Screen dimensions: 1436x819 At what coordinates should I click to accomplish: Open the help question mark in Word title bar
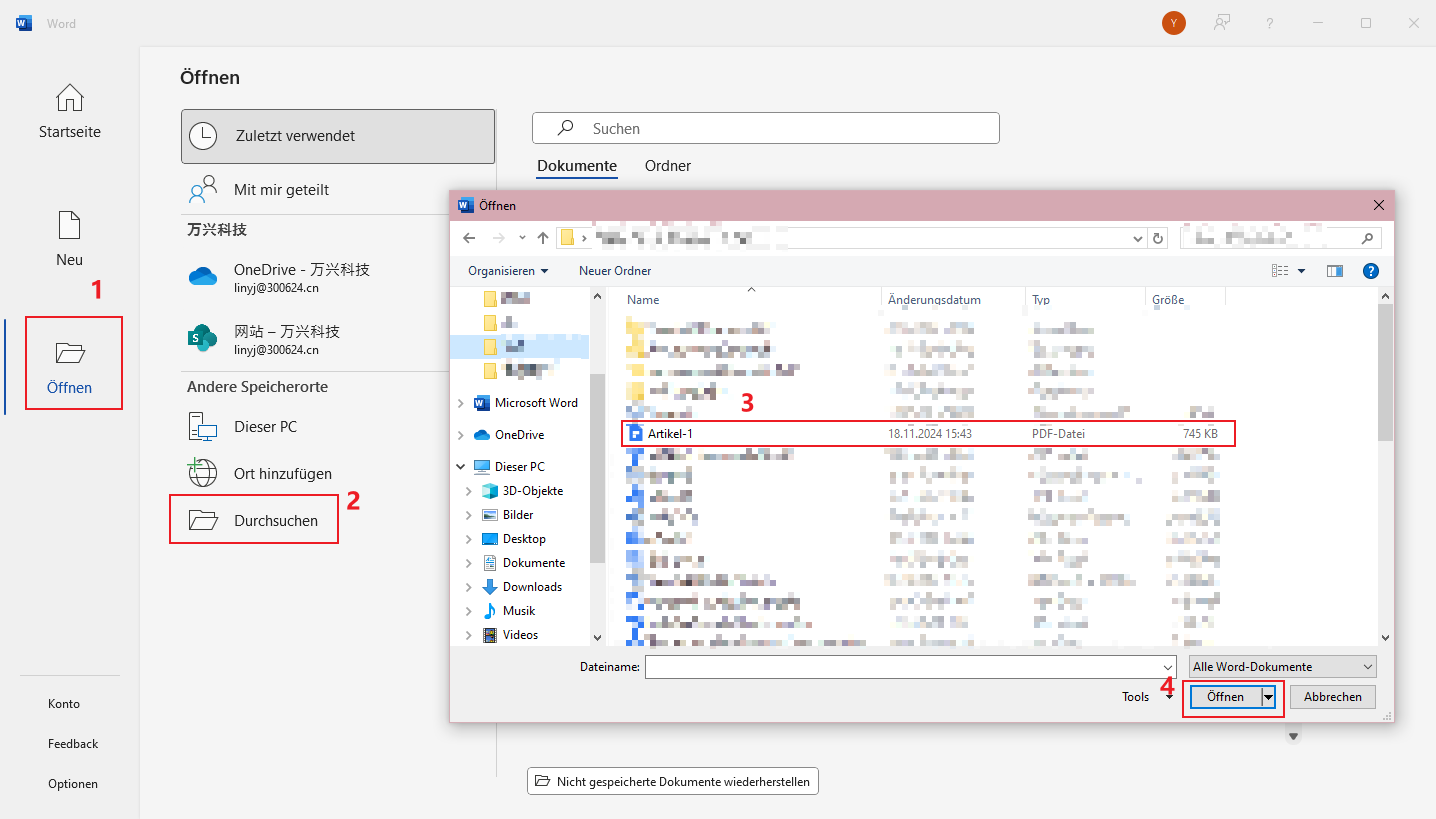point(1270,23)
